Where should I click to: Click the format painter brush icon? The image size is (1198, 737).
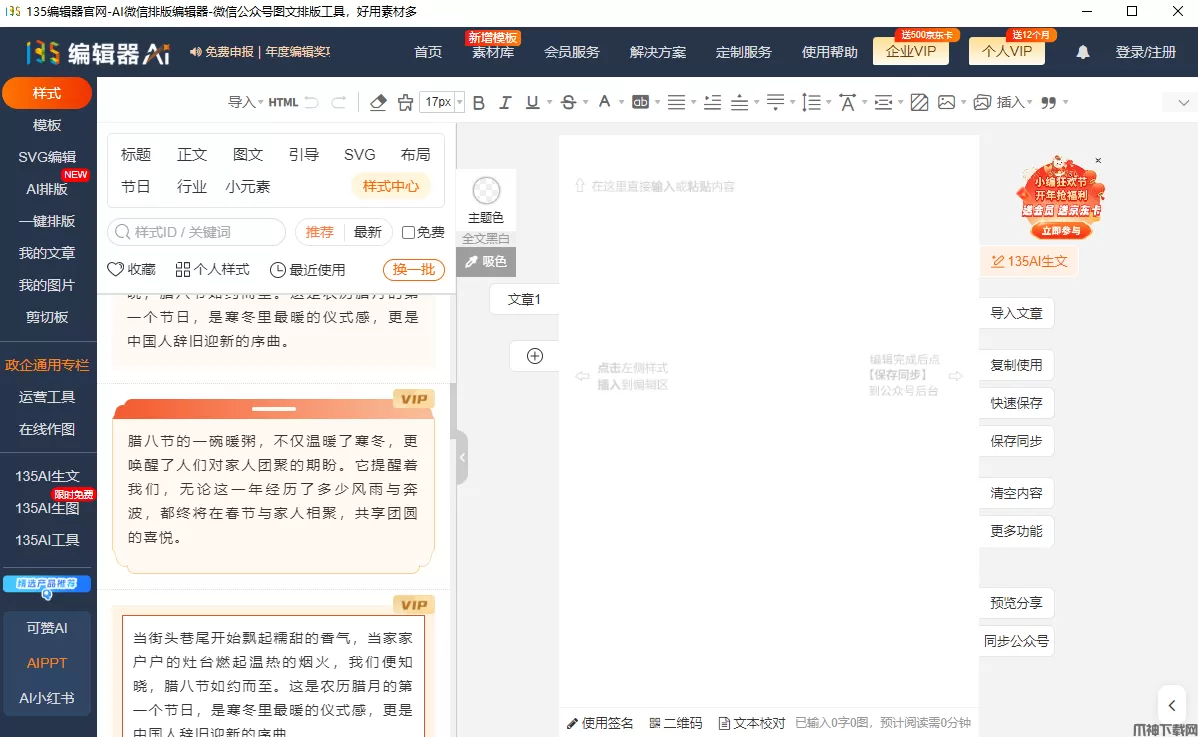click(405, 102)
